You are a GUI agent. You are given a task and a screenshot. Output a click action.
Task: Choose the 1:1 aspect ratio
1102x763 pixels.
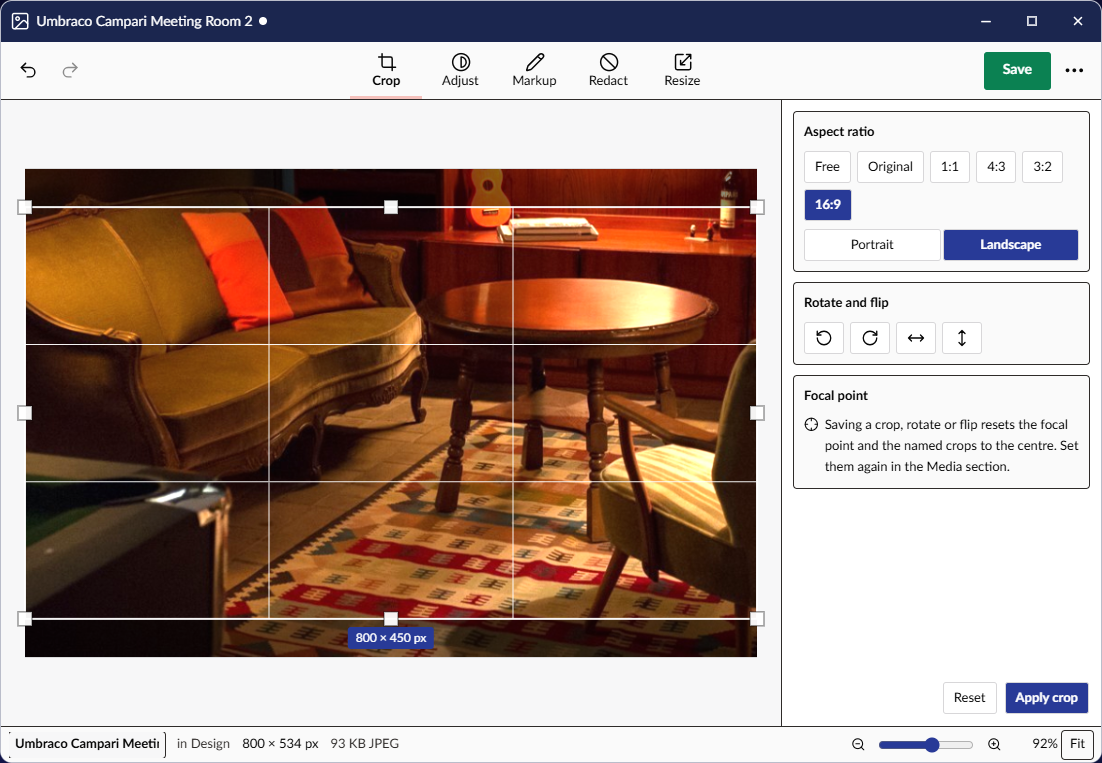[949, 167]
